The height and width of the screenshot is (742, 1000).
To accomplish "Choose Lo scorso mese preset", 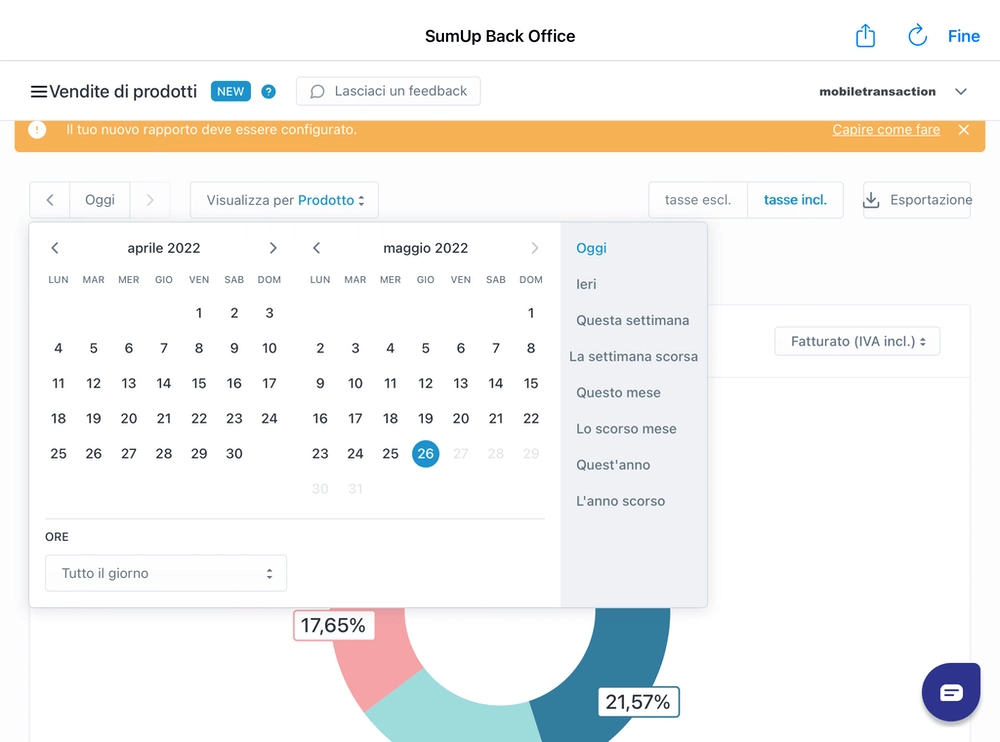I will (x=626, y=429).
